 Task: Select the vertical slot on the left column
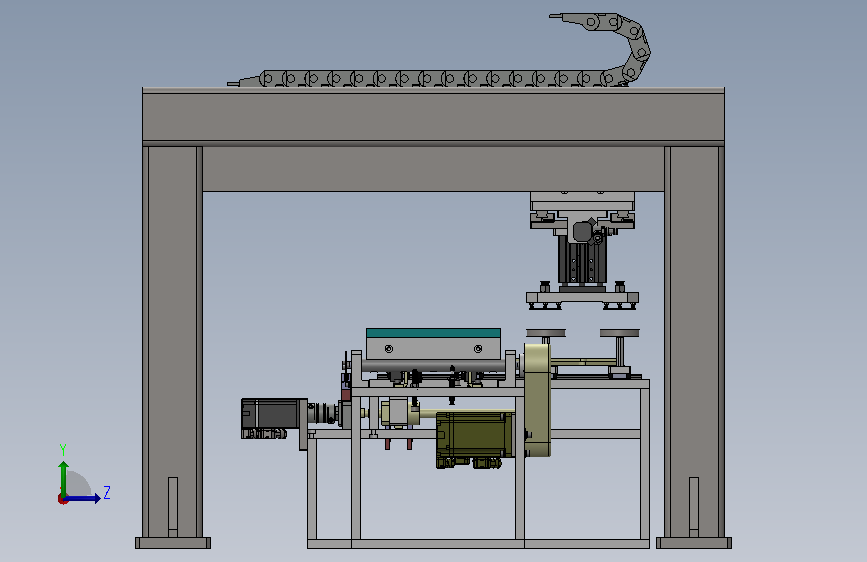[173, 507]
